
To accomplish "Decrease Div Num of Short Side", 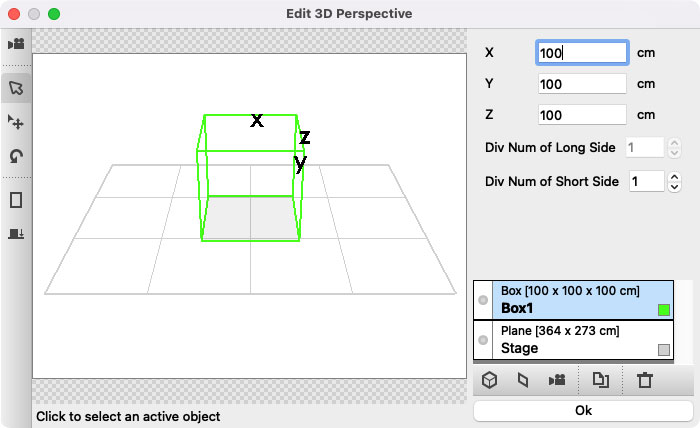I will [x=674, y=187].
